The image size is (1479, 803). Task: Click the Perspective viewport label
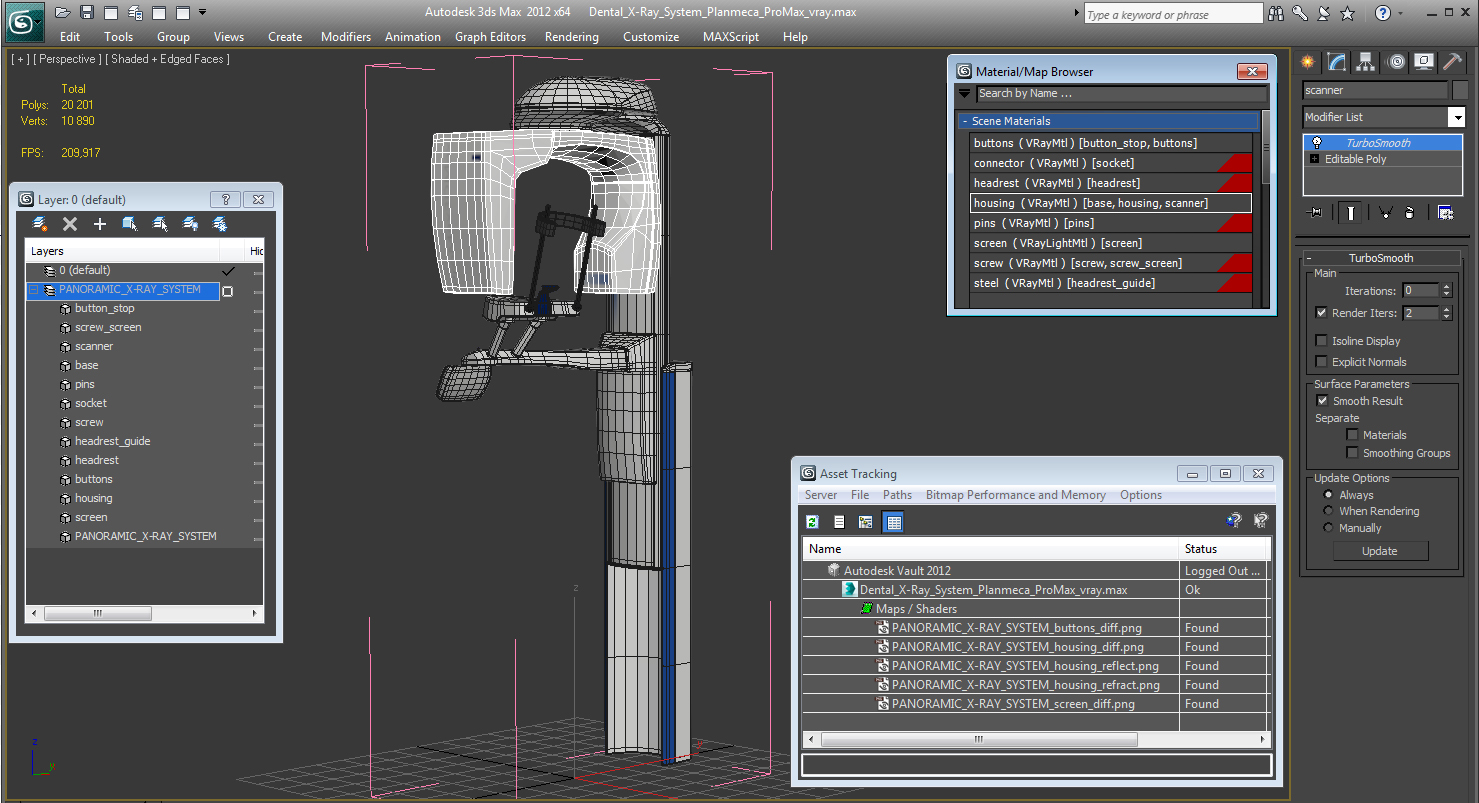tap(65, 59)
